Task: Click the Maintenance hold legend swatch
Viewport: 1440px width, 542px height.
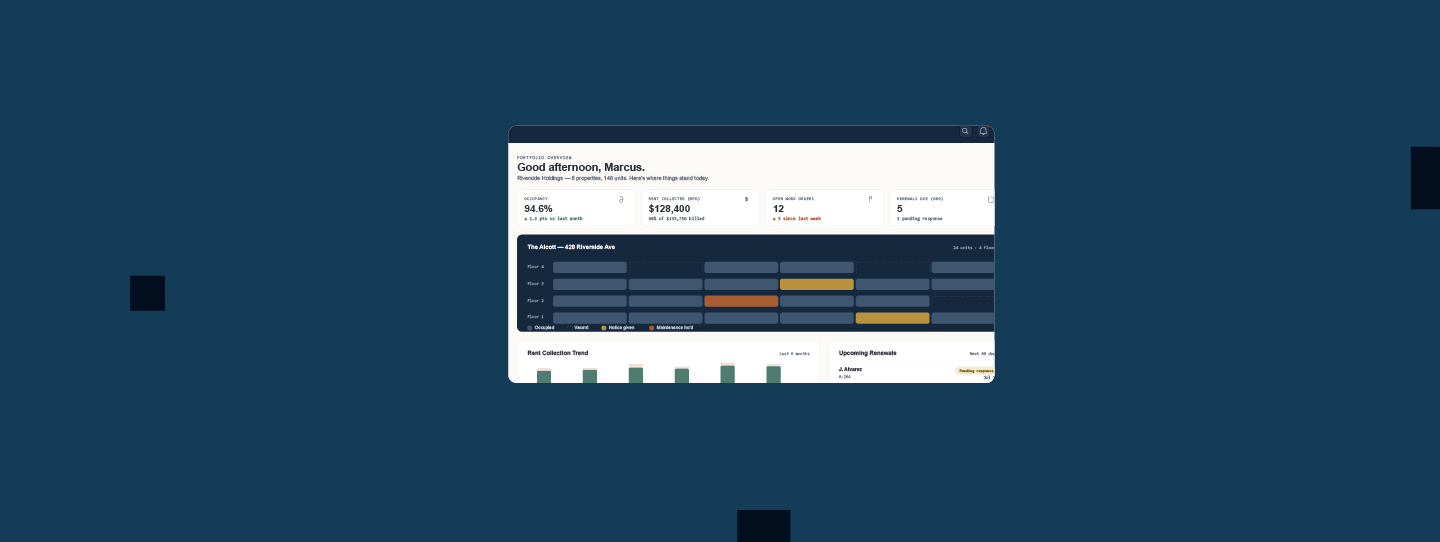Action: [652, 328]
